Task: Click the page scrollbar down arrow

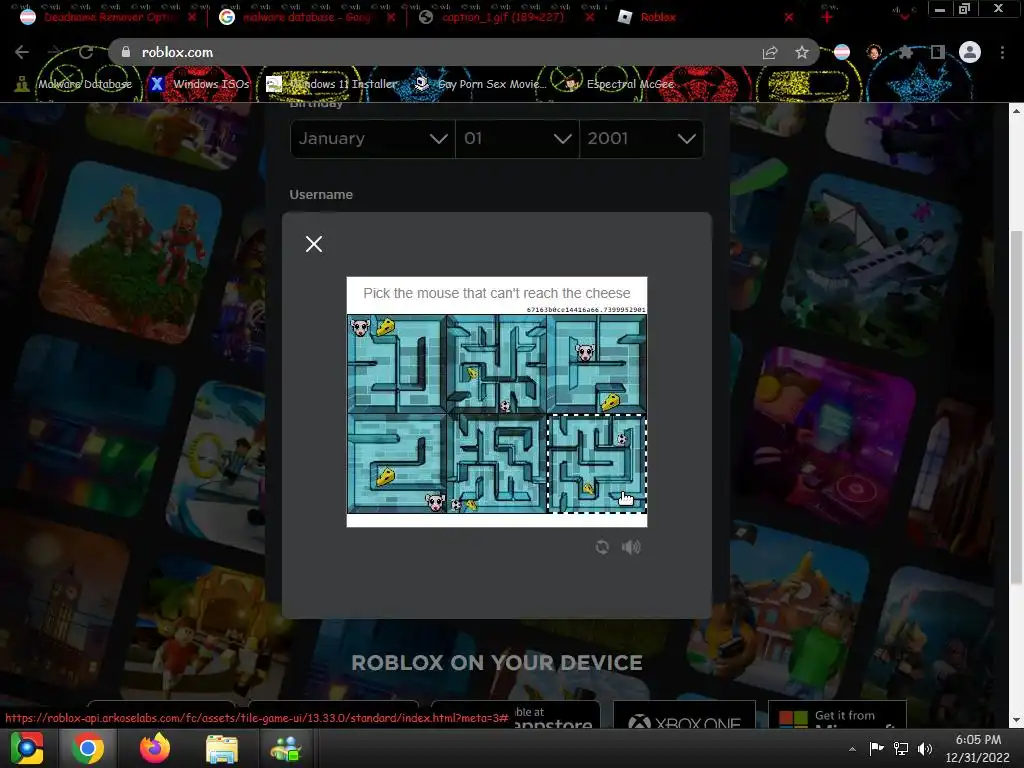Action: pos(1016,720)
